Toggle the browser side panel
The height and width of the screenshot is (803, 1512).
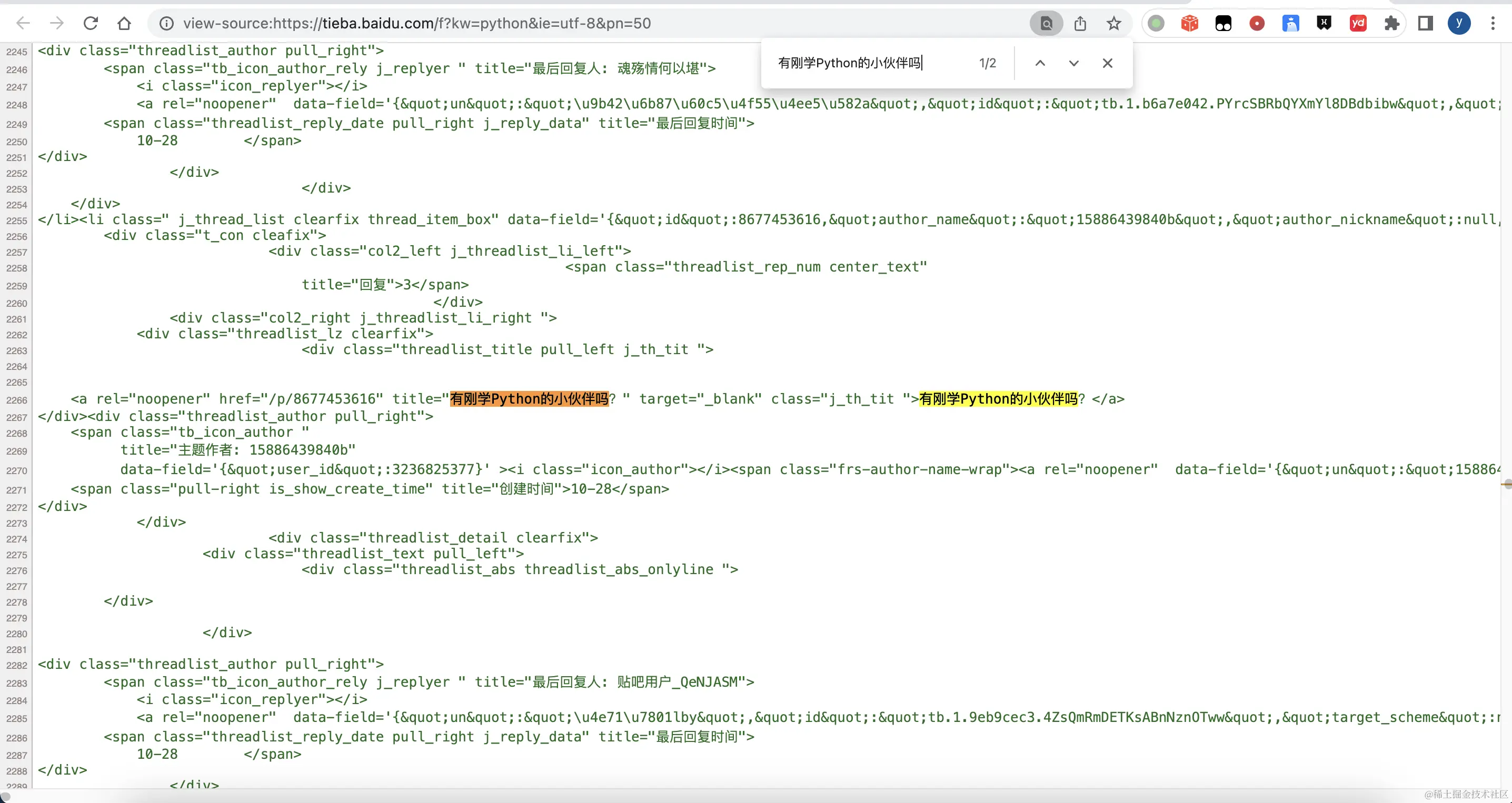click(1425, 24)
